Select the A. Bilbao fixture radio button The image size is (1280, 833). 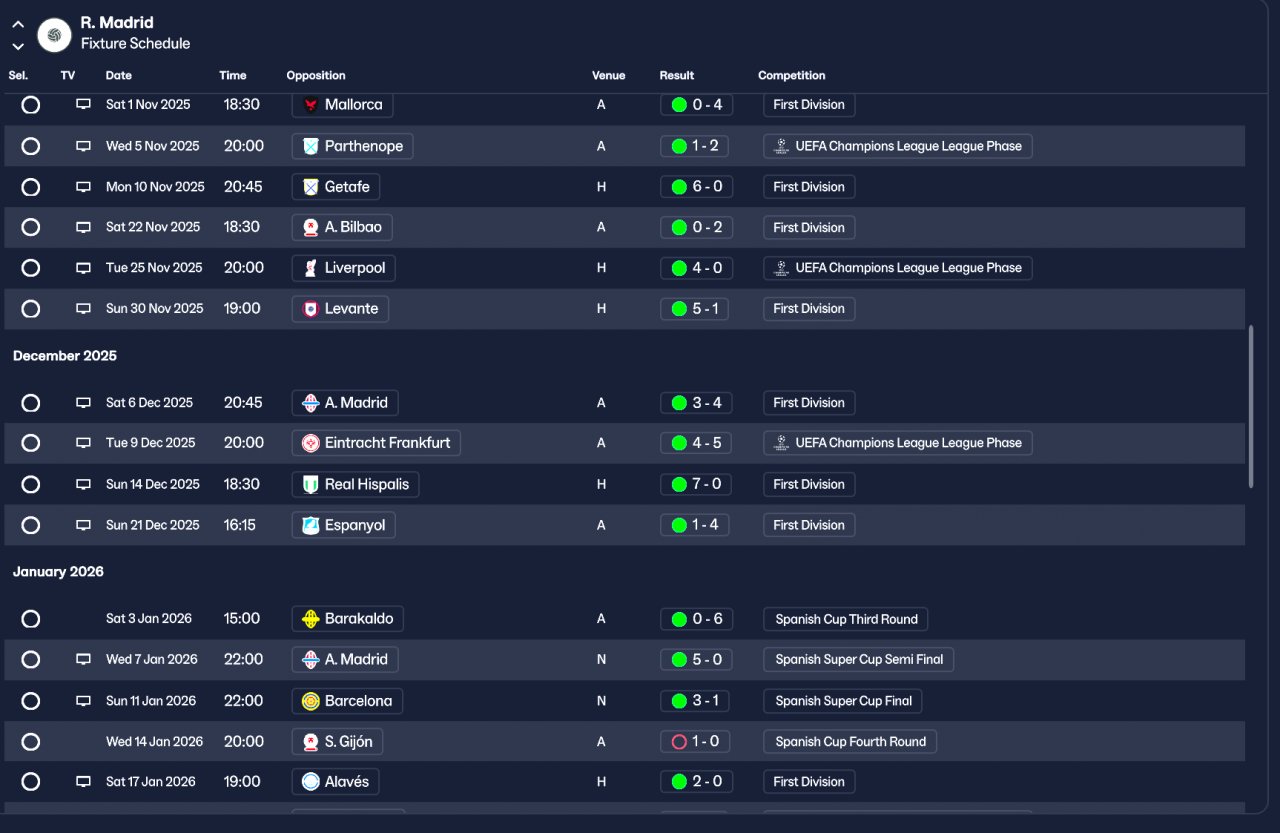31,227
